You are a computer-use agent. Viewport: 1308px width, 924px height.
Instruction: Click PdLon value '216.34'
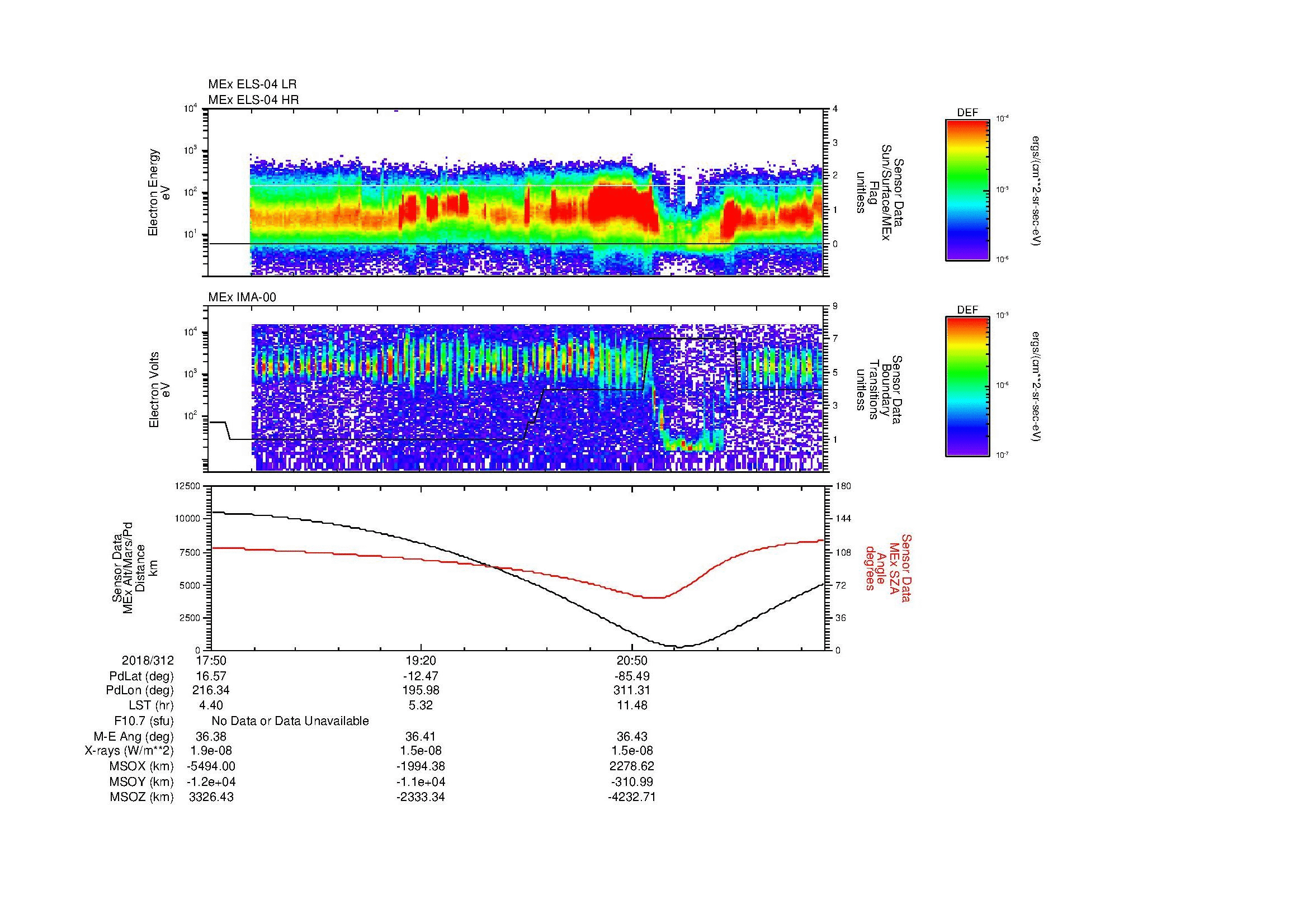(x=211, y=690)
